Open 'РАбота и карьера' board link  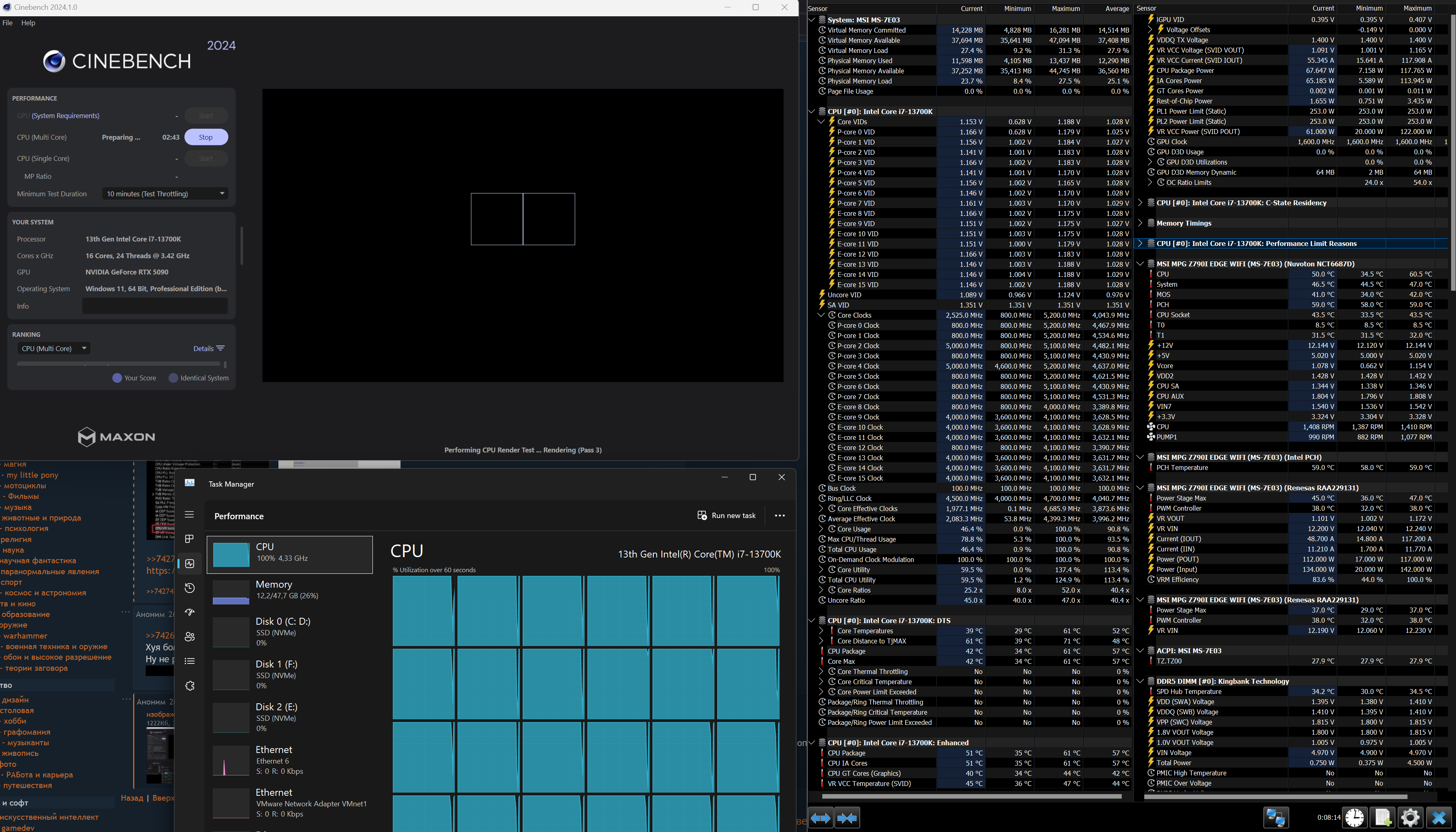point(39,775)
